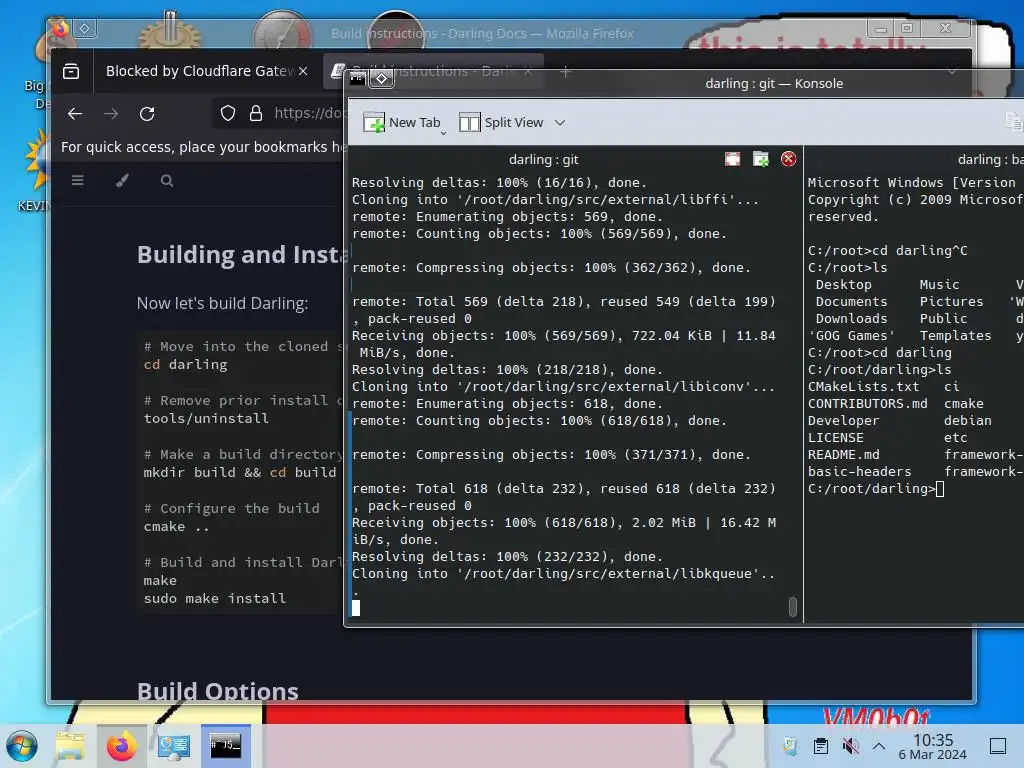Click the left terminal cursor line

[x=356, y=608]
